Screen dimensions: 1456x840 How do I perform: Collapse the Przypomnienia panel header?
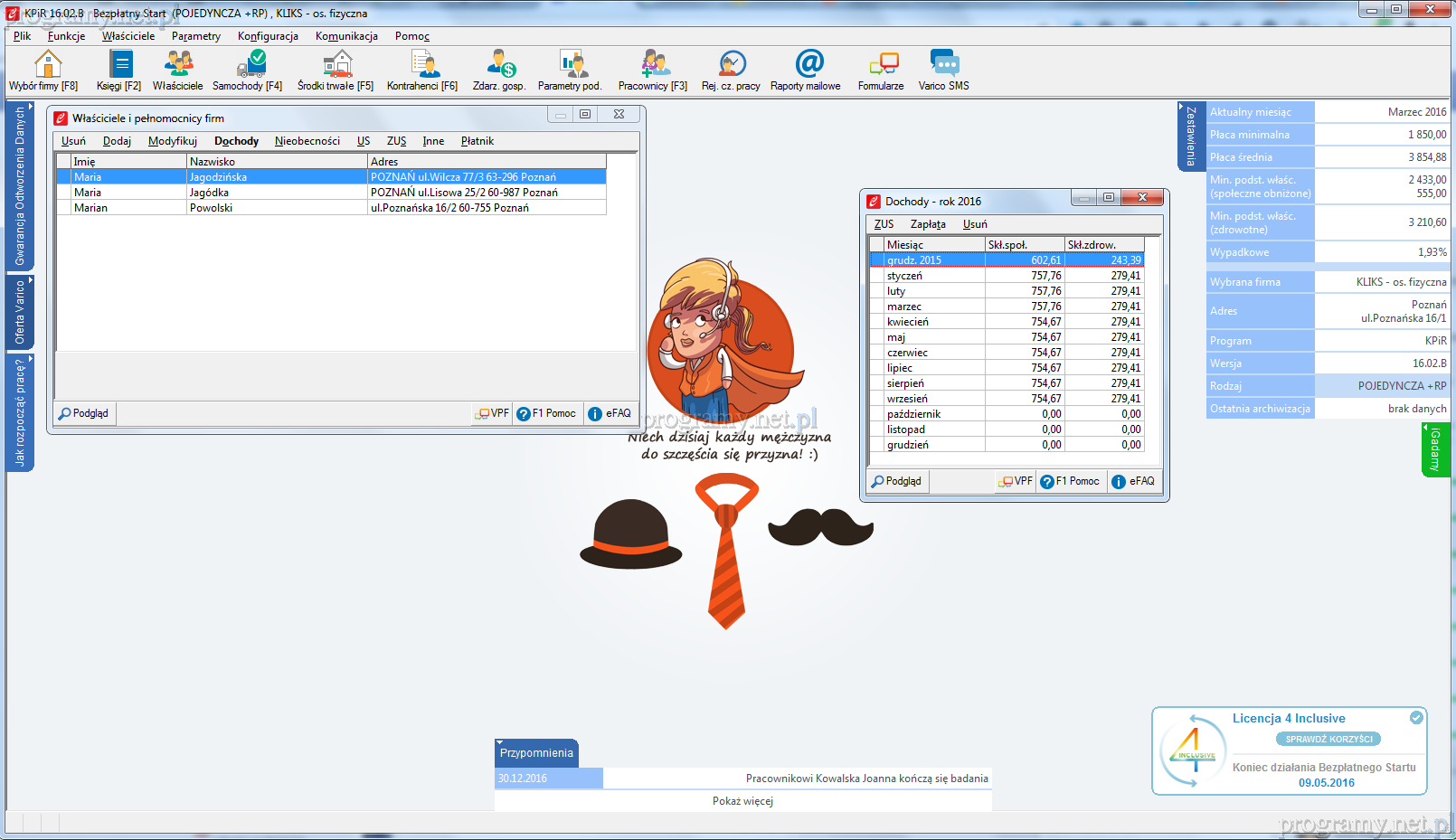(x=536, y=752)
